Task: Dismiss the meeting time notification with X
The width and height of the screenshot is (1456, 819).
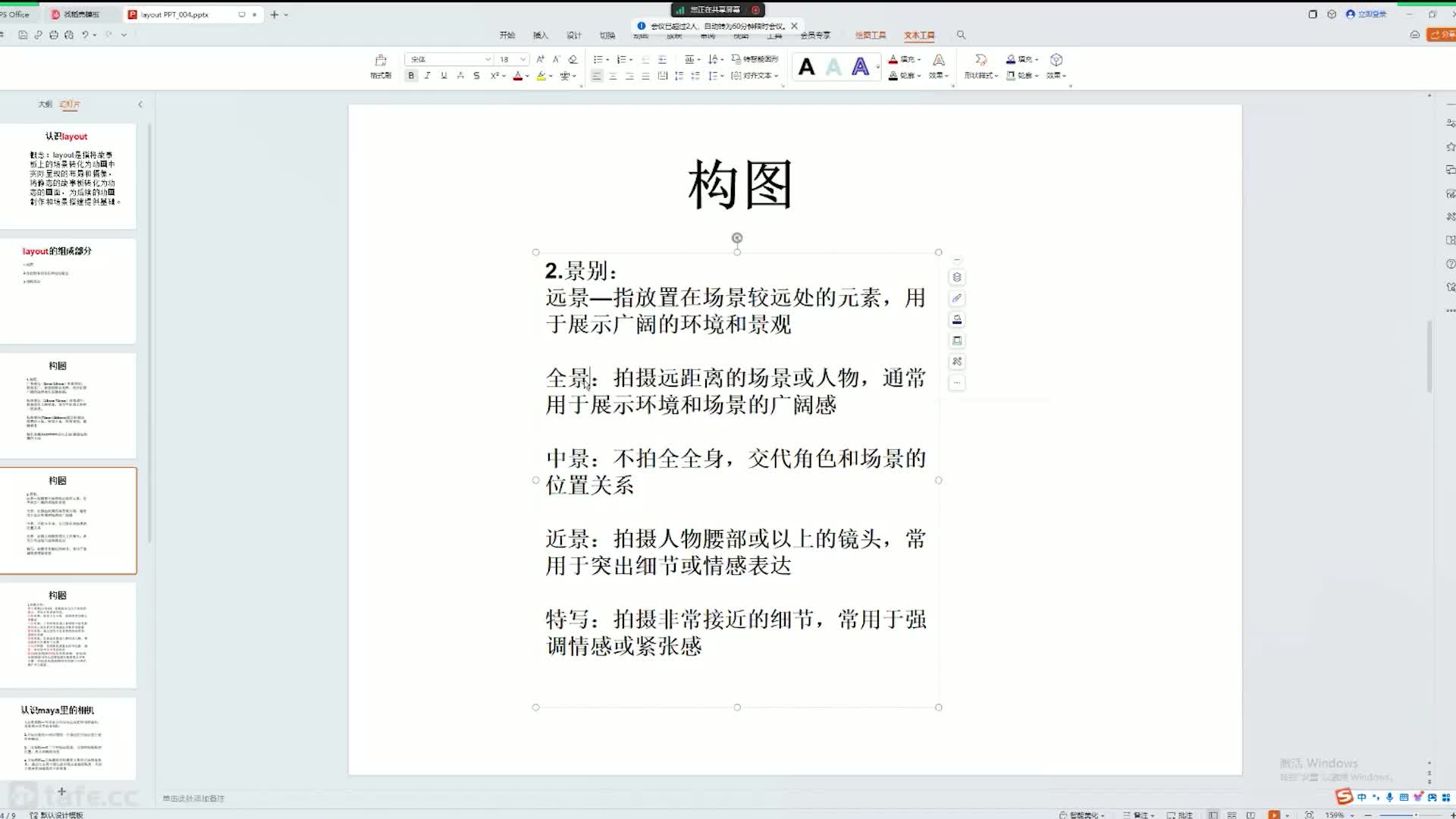Action: 794,26
